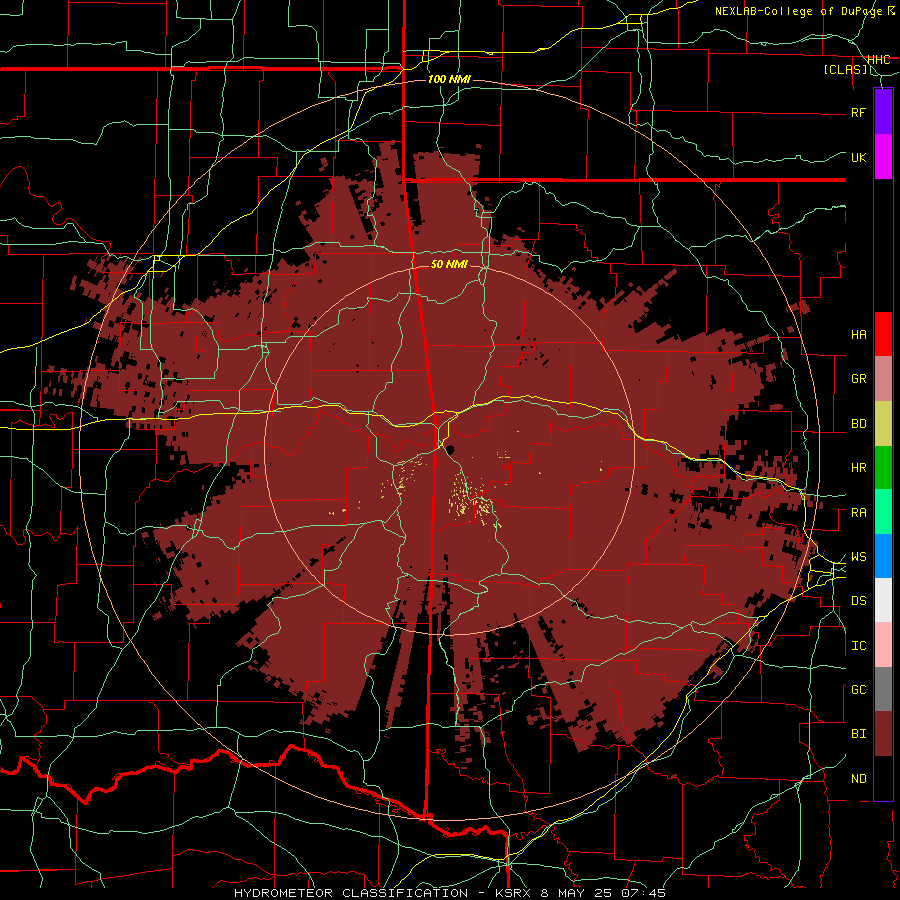Click the DS legend label
This screenshot has width=900, height=900.
859,601
